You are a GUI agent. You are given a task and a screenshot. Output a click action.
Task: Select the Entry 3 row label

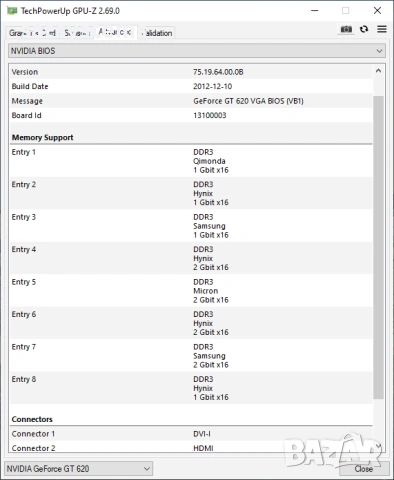24,217
